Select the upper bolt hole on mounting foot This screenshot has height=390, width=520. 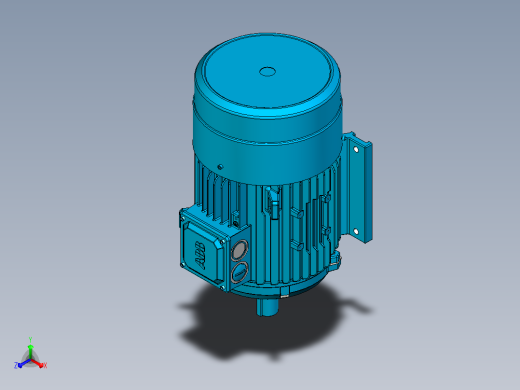point(356,149)
